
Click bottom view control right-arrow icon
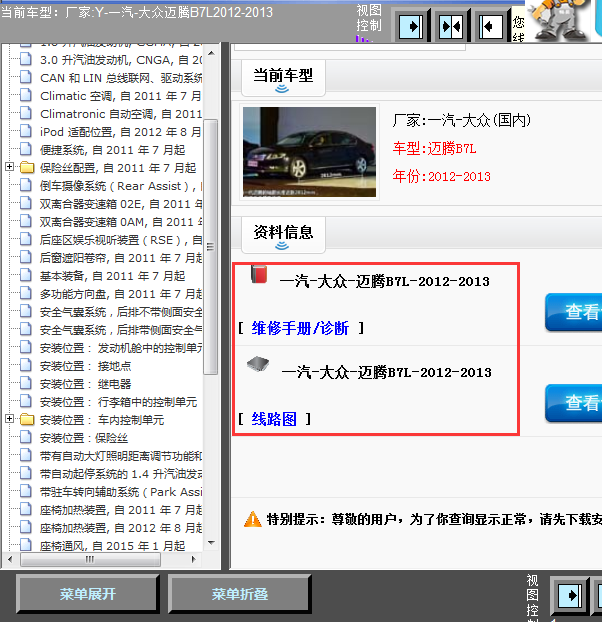click(x=570, y=596)
